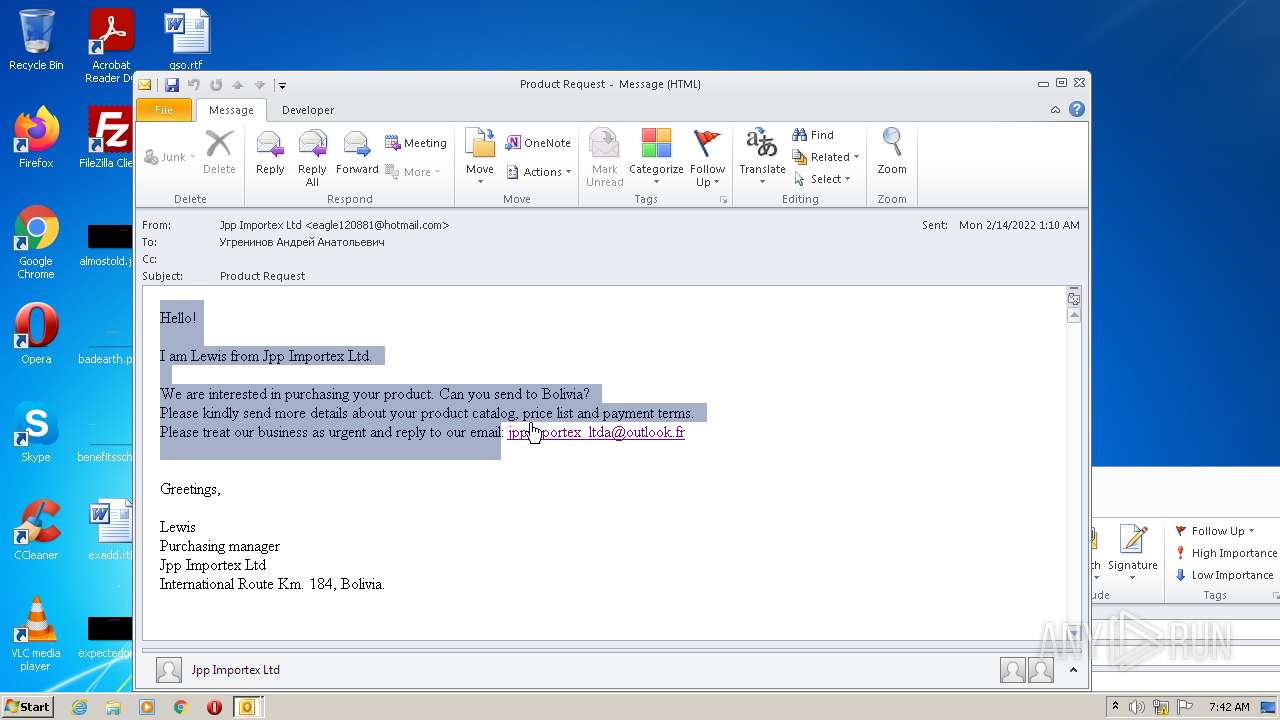
Task: Click the Zoom magnifier button
Action: [x=892, y=155]
